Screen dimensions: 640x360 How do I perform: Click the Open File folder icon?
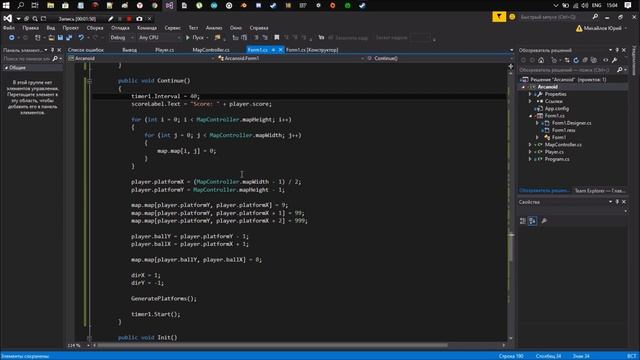[x=51, y=38]
